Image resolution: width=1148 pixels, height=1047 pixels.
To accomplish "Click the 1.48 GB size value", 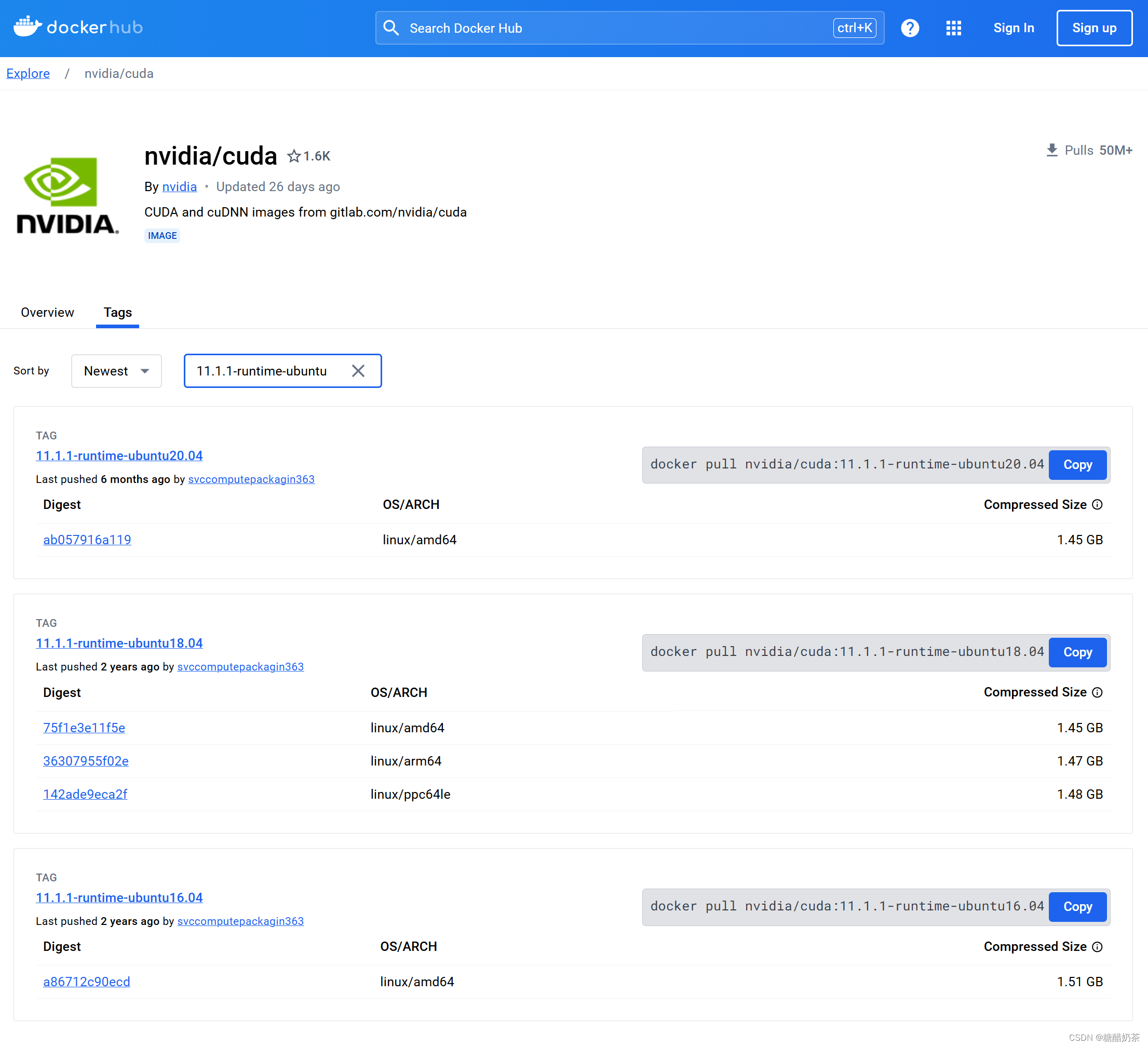I will click(1079, 794).
